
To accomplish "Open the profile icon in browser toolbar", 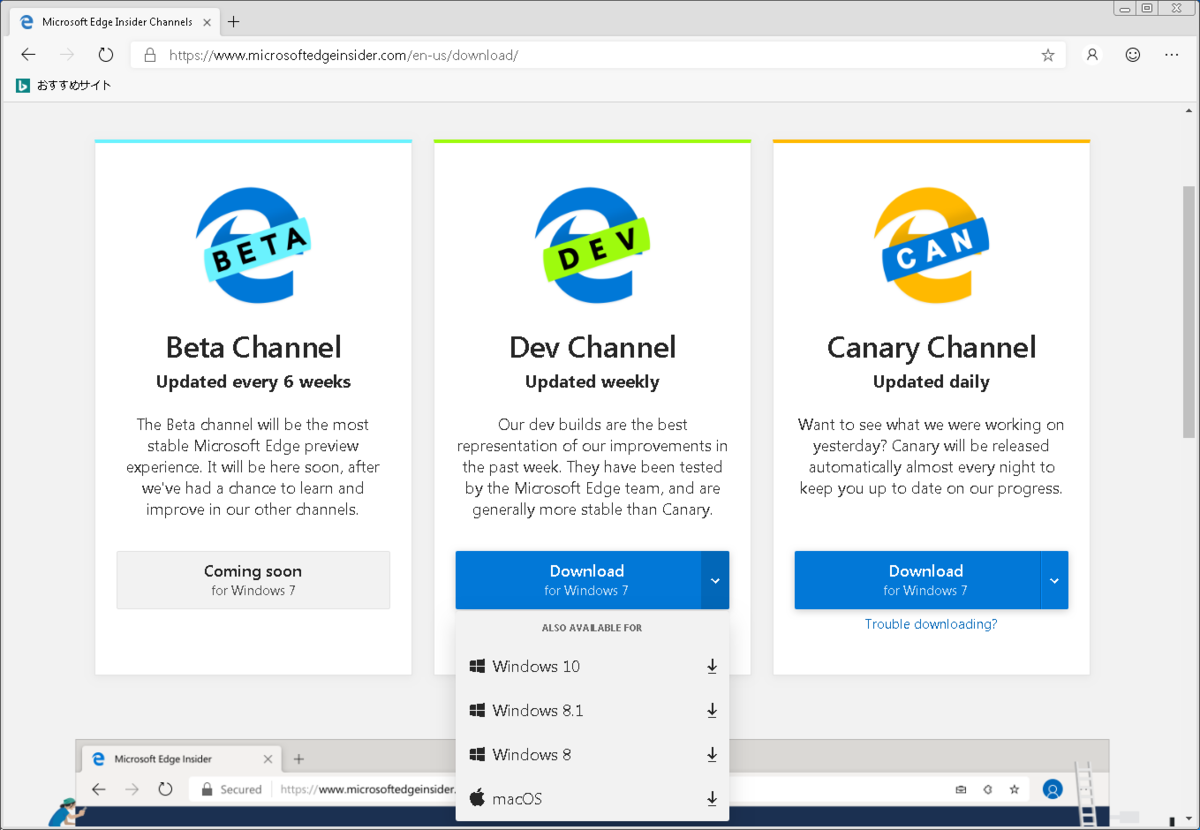I will (1092, 55).
